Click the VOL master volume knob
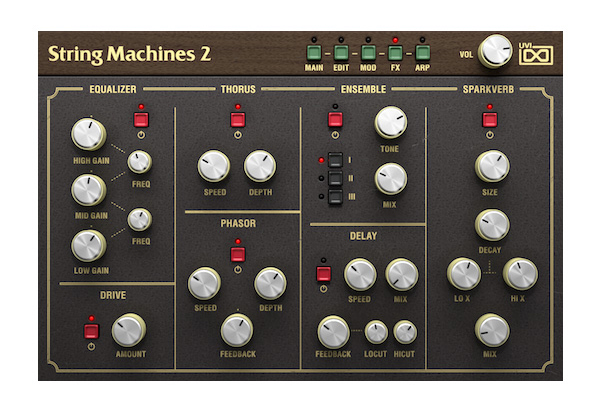Image resolution: width=600 pixels, height=418 pixels. [x=496, y=51]
